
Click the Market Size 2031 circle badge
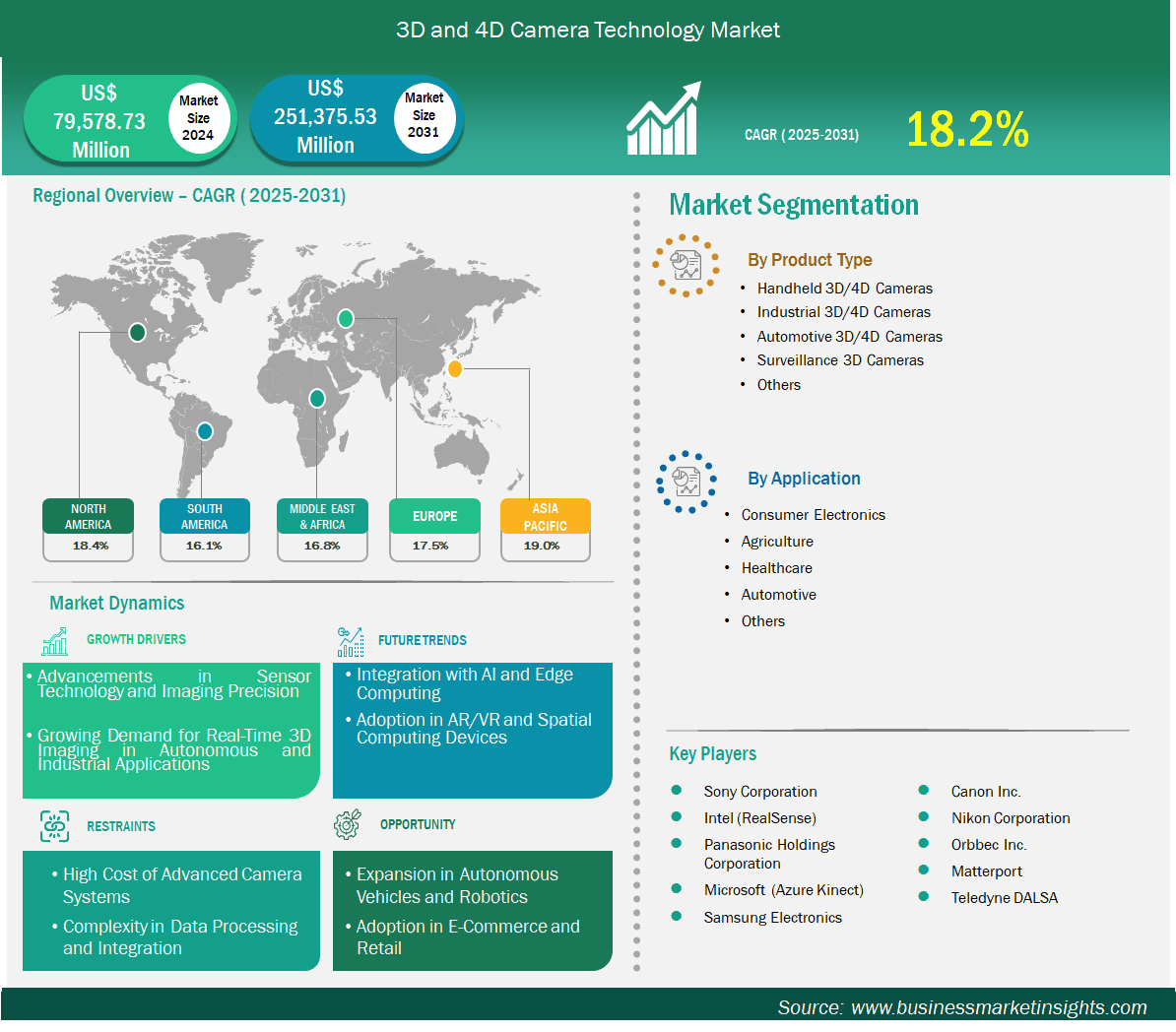click(x=424, y=115)
